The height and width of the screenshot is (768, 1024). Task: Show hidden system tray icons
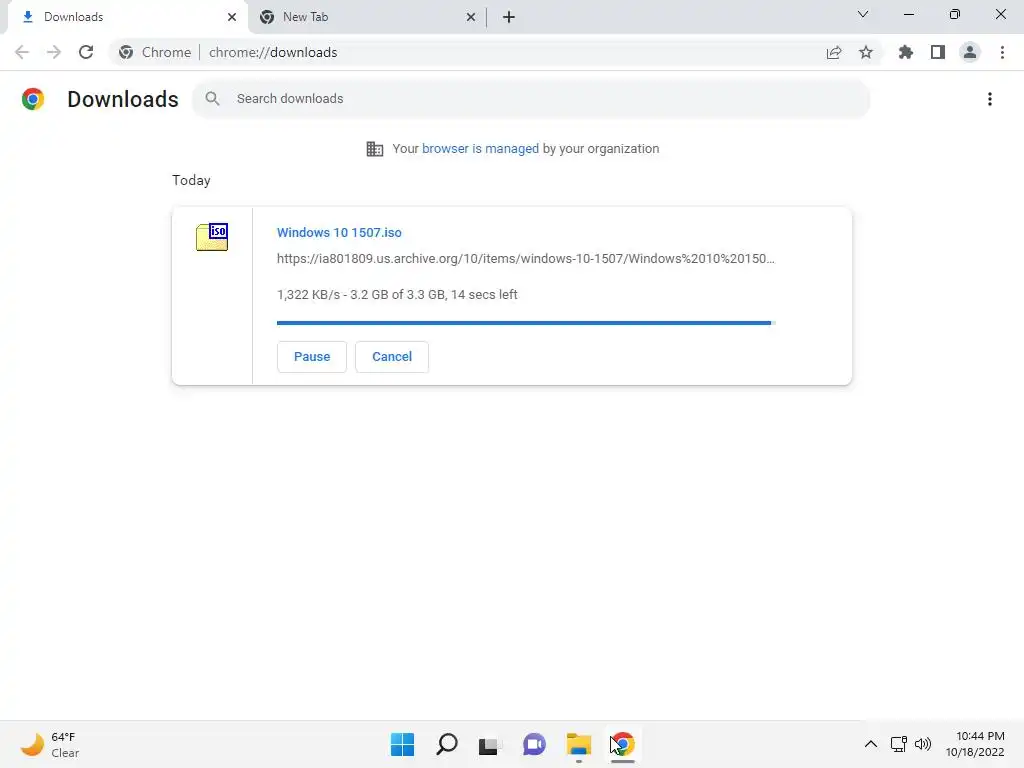tap(871, 744)
